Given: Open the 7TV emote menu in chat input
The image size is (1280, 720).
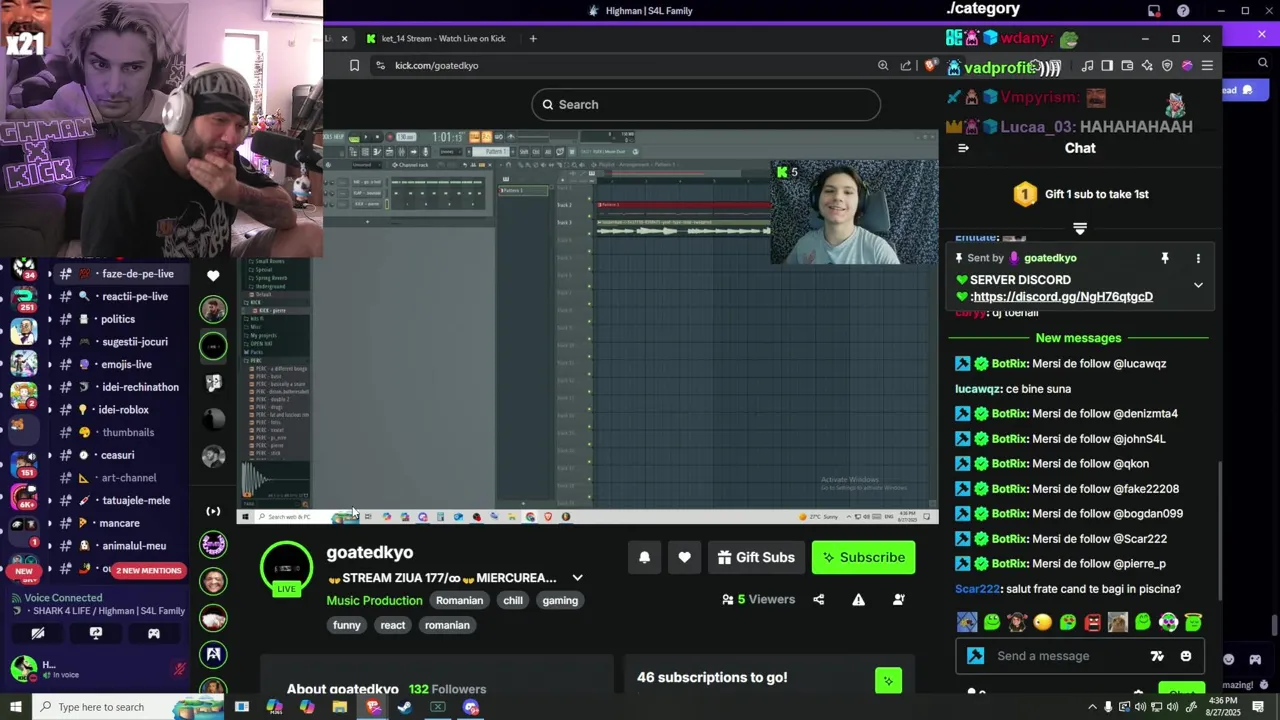Looking at the screenshot, I should (x=1157, y=656).
